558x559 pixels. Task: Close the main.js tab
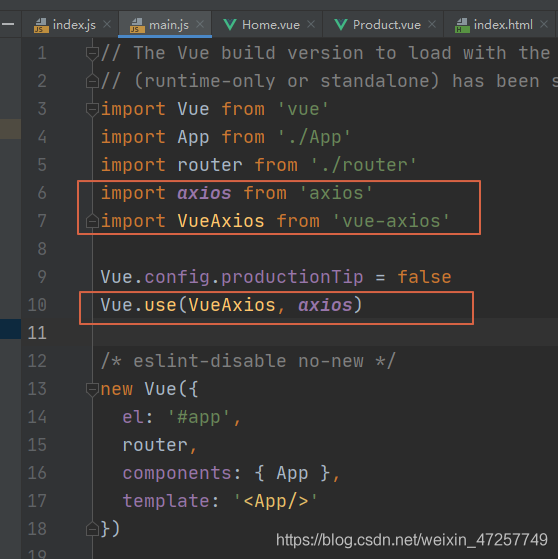[x=200, y=24]
